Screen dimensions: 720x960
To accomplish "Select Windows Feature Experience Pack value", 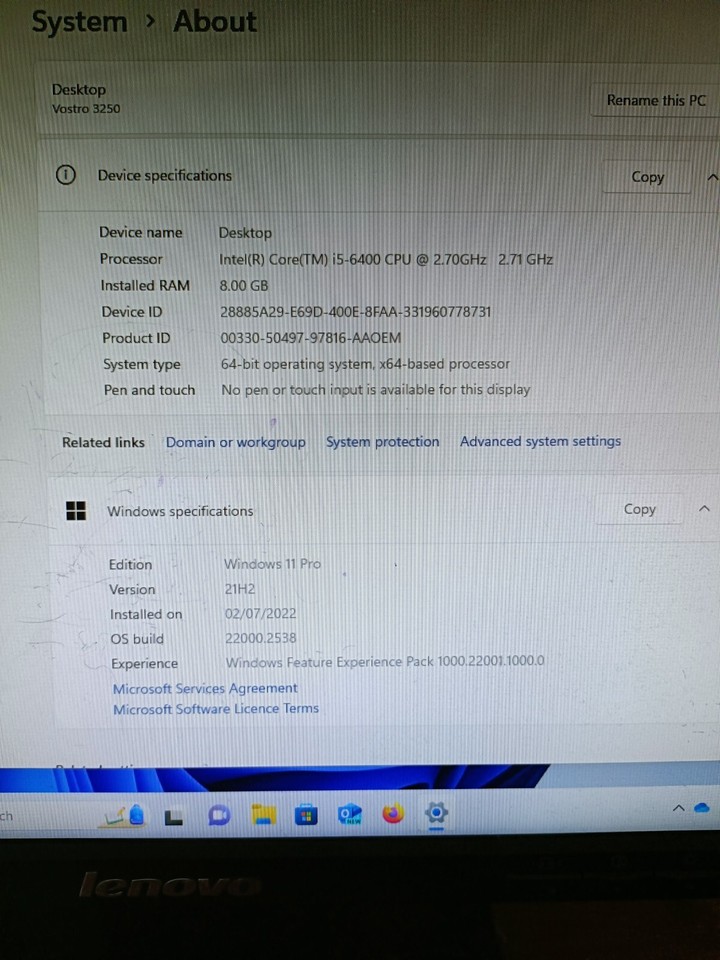I will pos(384,662).
